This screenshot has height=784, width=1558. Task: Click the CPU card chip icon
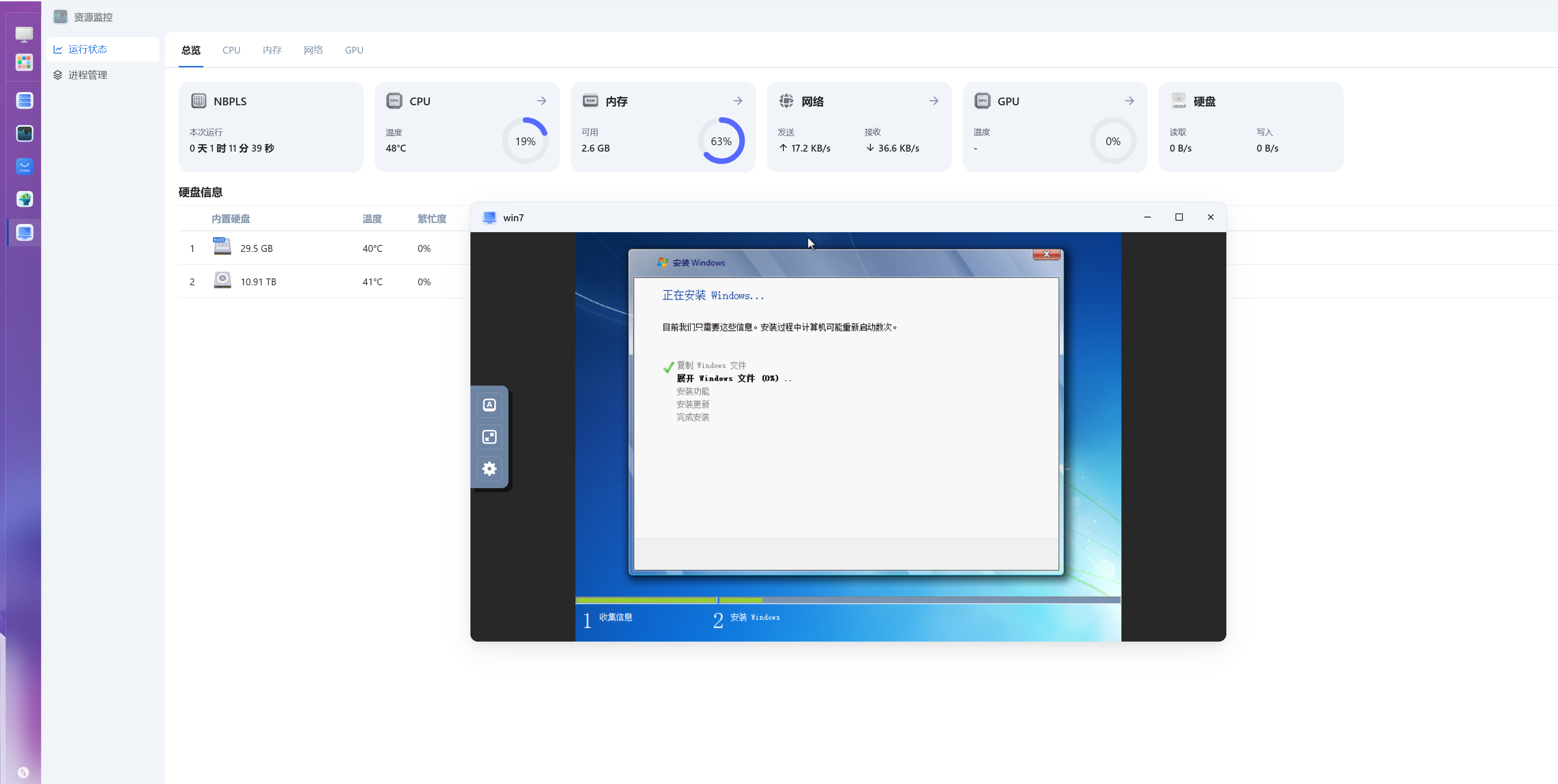click(394, 101)
